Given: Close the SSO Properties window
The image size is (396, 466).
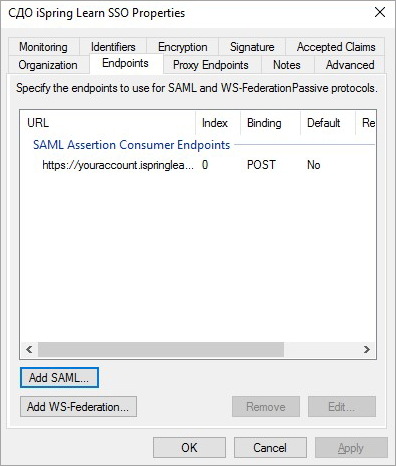Looking at the screenshot, I should click(380, 13).
